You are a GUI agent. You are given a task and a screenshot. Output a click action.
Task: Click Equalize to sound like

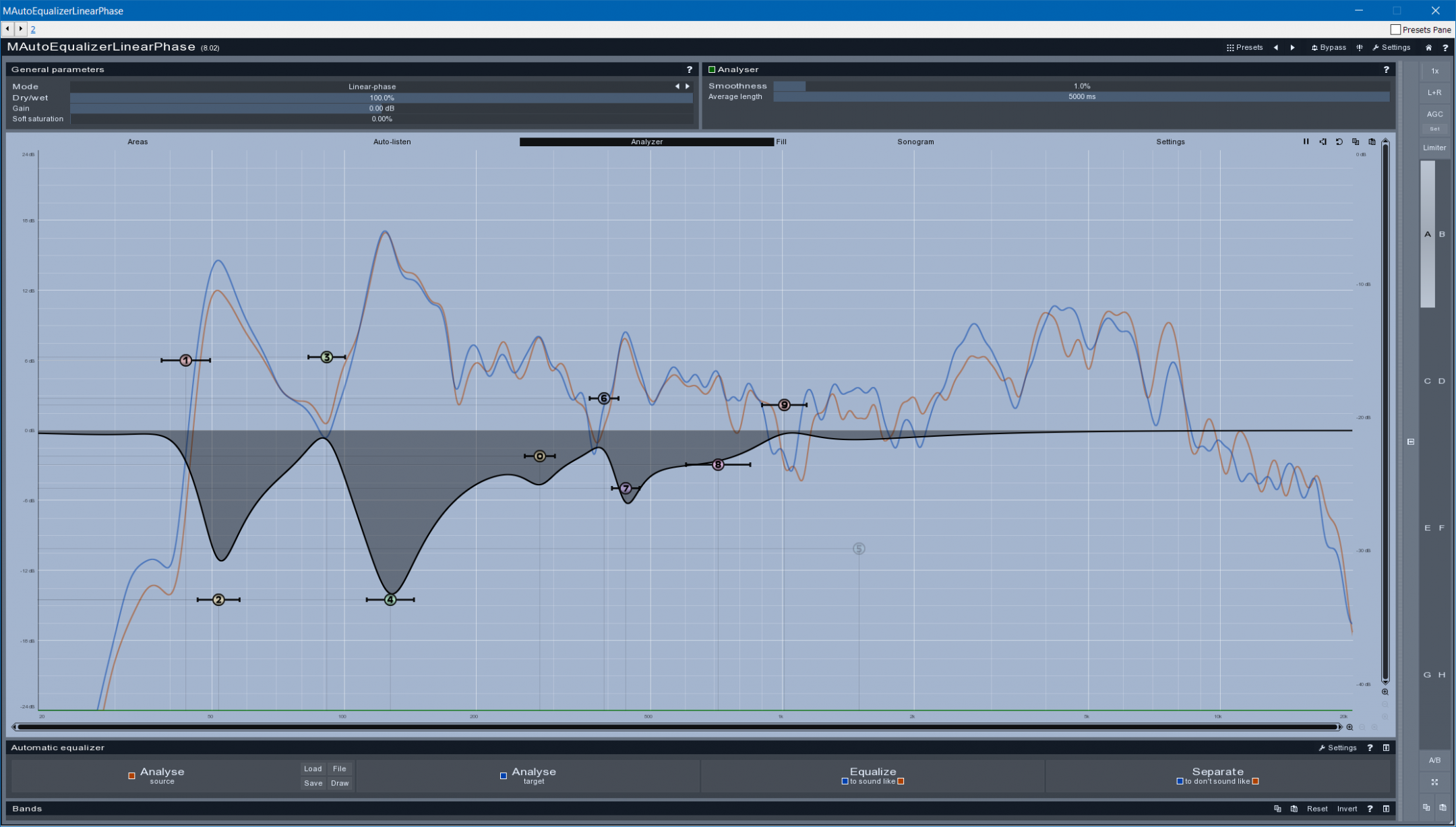click(873, 776)
